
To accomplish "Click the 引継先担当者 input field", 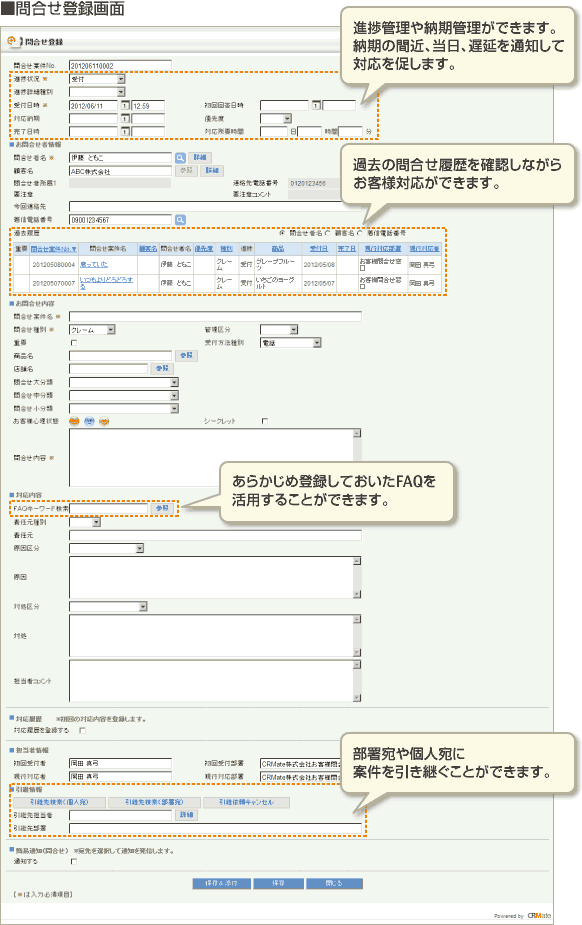I will 120,815.
